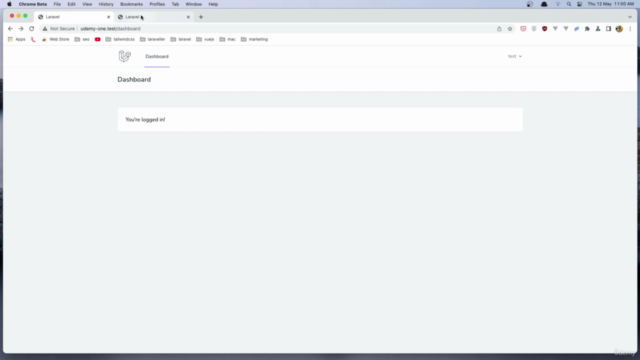The image size is (640, 360).
Task: Open the YouTube bookmark icon
Action: pyautogui.click(x=98, y=39)
